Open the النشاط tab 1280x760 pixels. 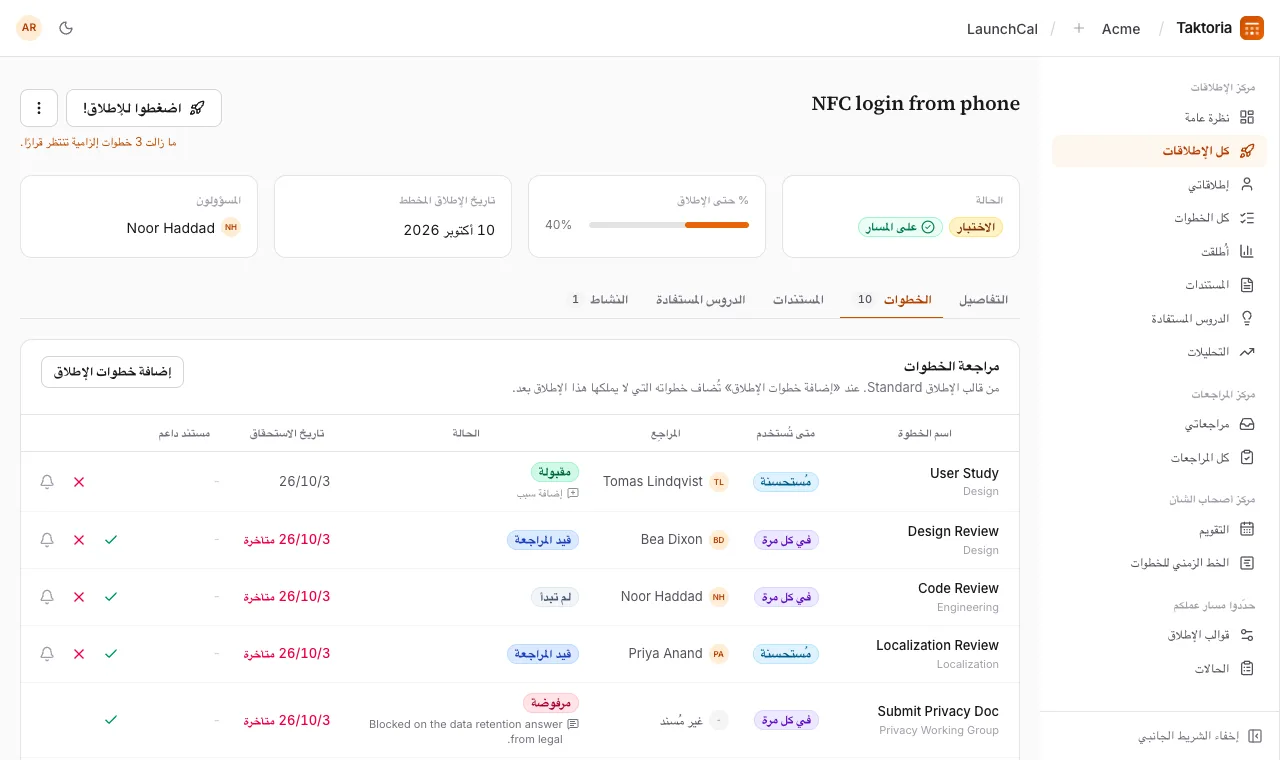coord(598,300)
